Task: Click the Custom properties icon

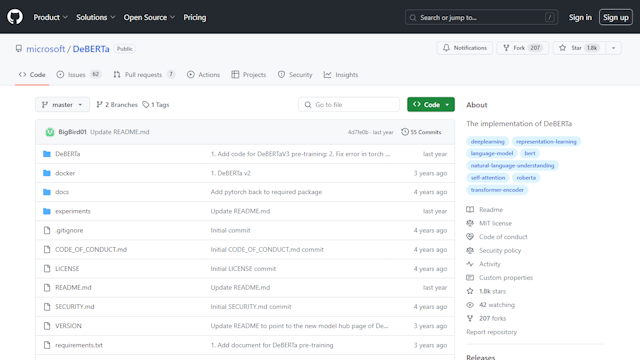Action: 470,278
